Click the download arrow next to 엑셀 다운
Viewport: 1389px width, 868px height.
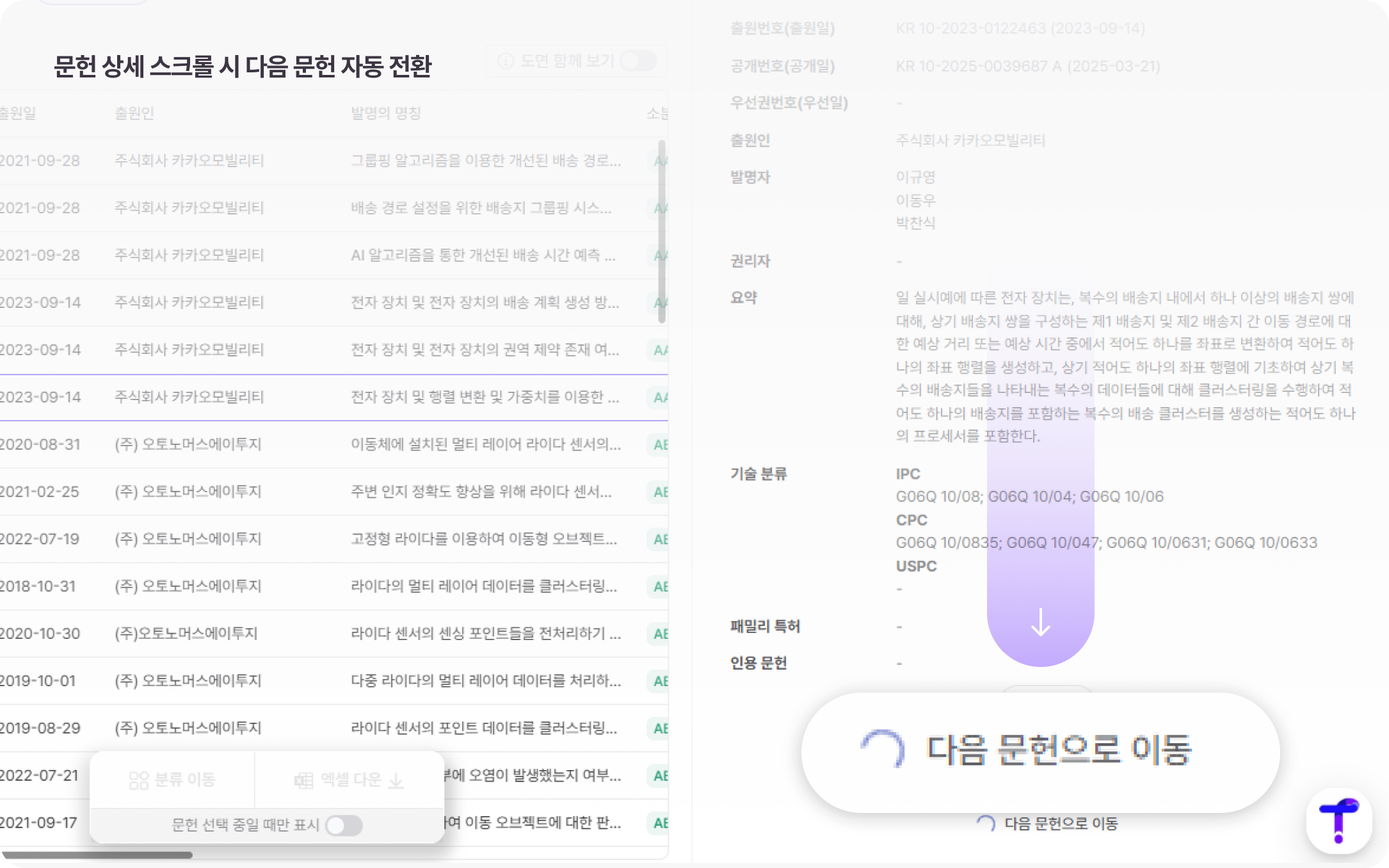(396, 780)
